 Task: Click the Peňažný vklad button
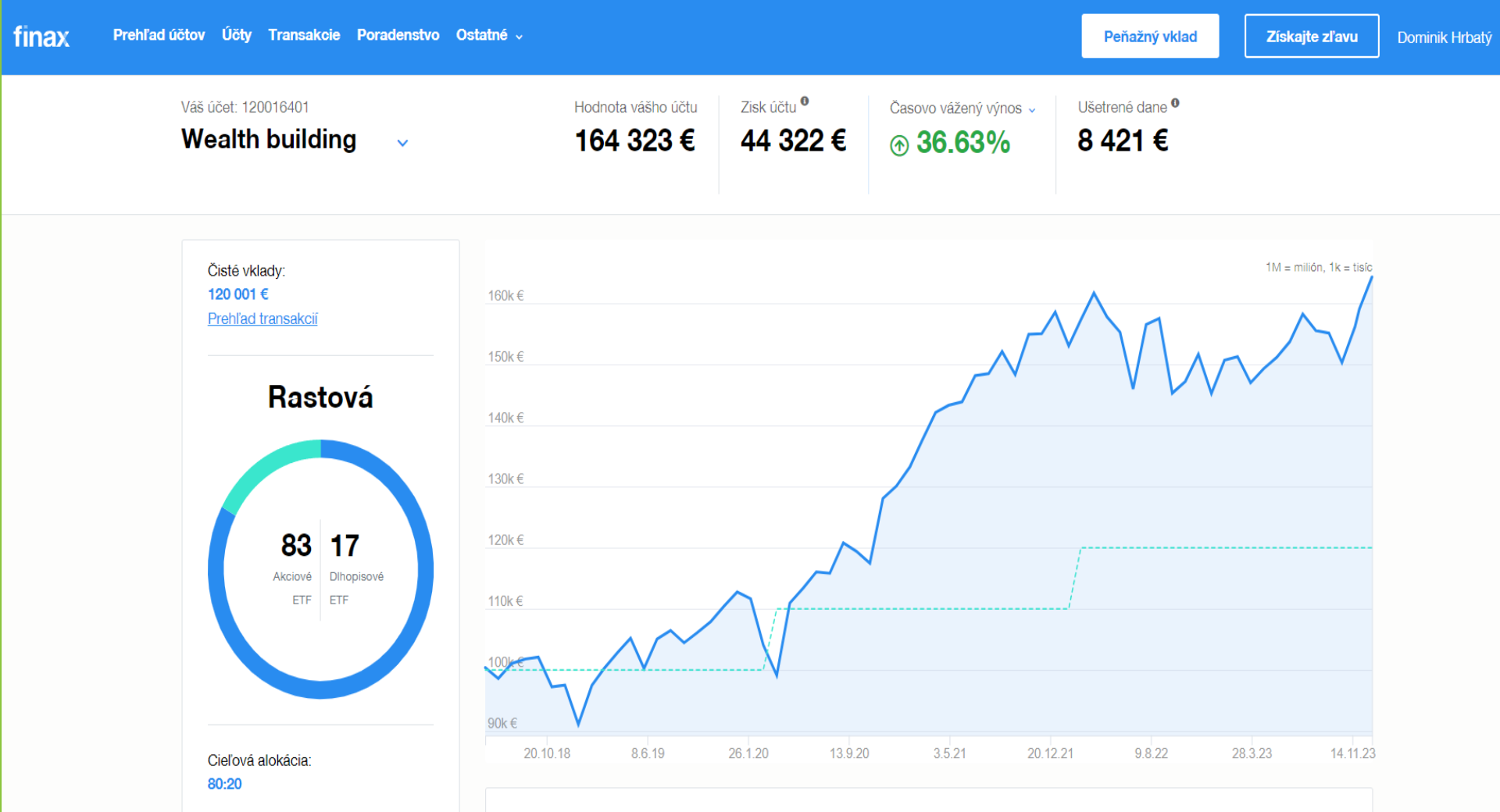(1150, 37)
